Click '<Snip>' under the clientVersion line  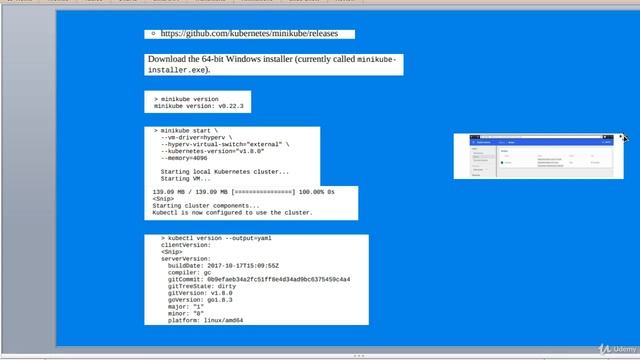171,252
